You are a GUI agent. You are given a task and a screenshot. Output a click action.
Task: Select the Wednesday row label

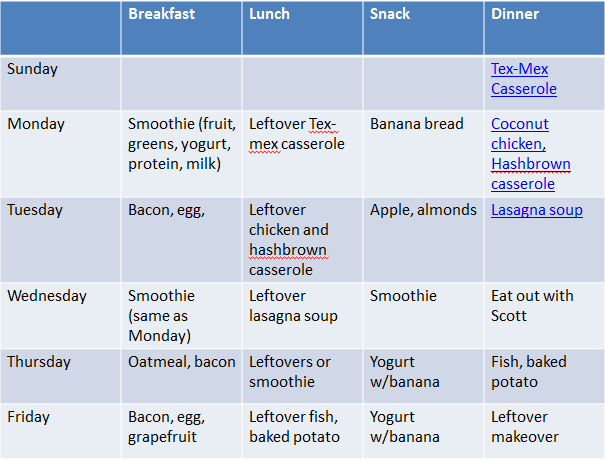pyautogui.click(x=60, y=316)
